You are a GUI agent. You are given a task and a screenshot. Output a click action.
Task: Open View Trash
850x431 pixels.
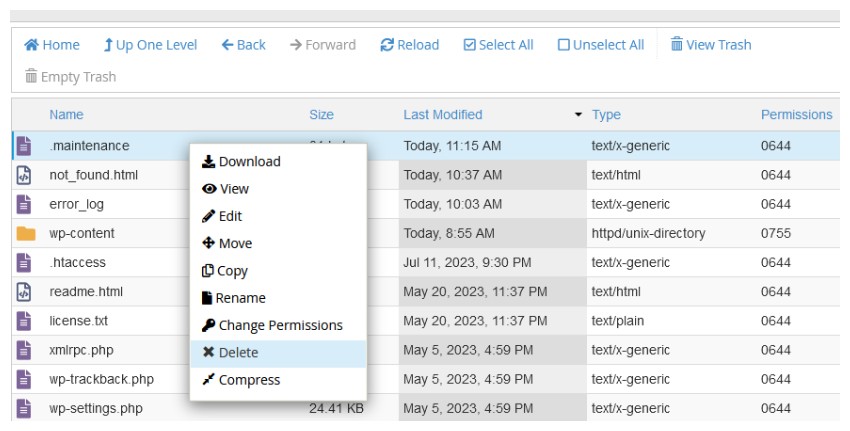click(x=710, y=45)
